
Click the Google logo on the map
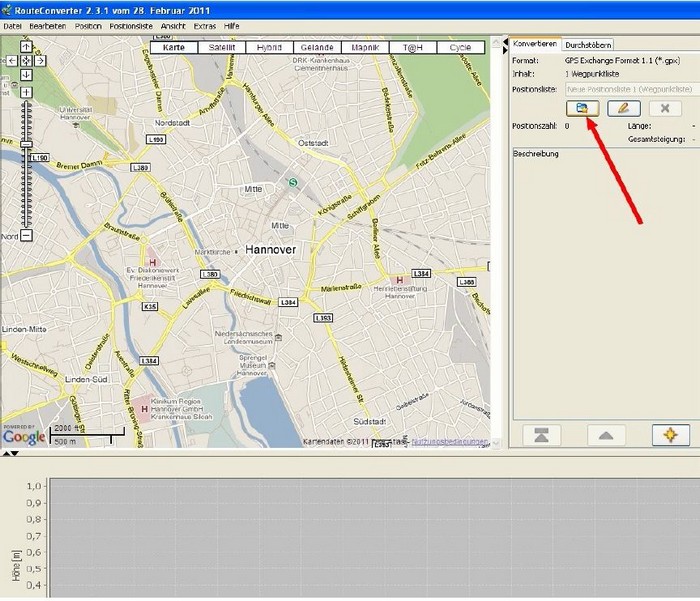24,437
